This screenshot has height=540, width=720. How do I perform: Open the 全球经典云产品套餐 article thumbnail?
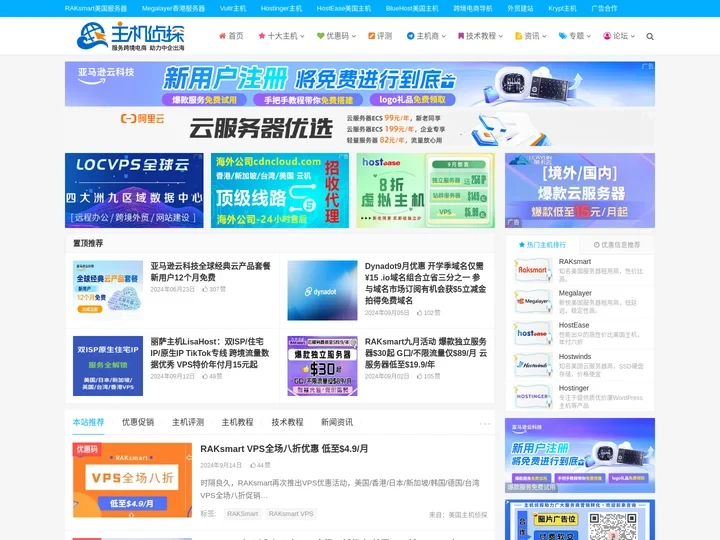108,290
